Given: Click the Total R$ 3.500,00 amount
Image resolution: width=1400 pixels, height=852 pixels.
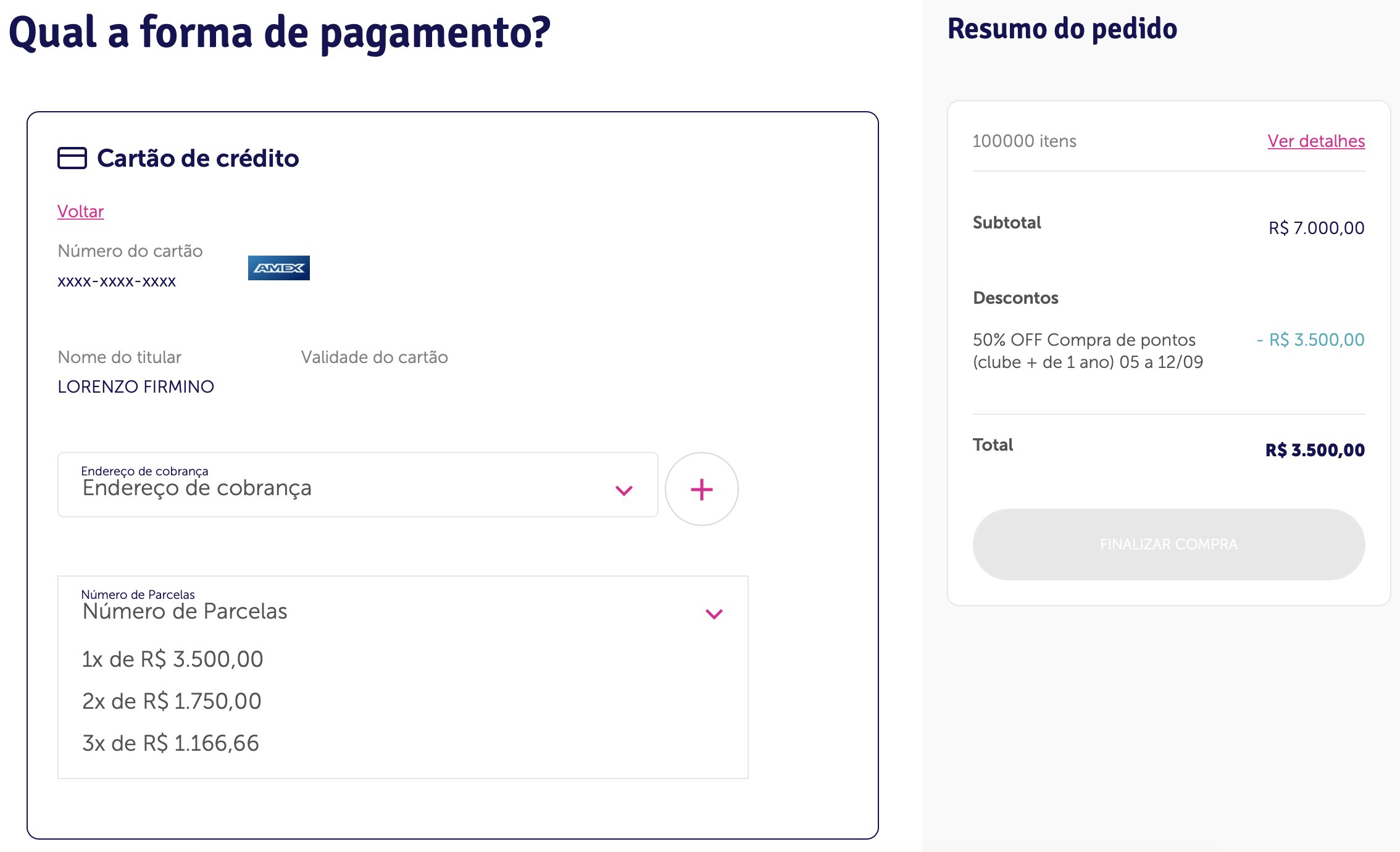Looking at the screenshot, I should coord(1315,450).
